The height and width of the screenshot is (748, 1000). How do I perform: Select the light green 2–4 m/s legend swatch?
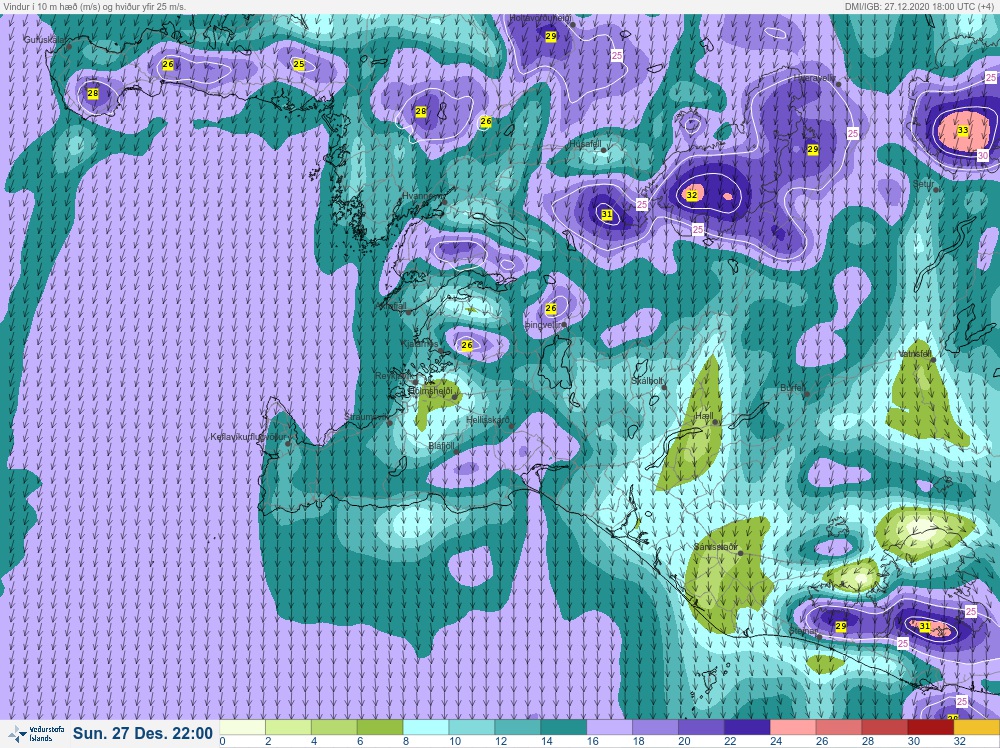click(x=288, y=728)
